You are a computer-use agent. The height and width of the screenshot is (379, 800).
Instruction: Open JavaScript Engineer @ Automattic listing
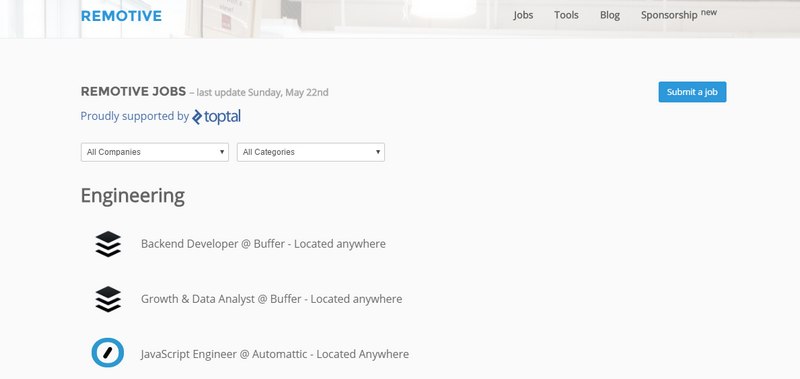click(275, 354)
